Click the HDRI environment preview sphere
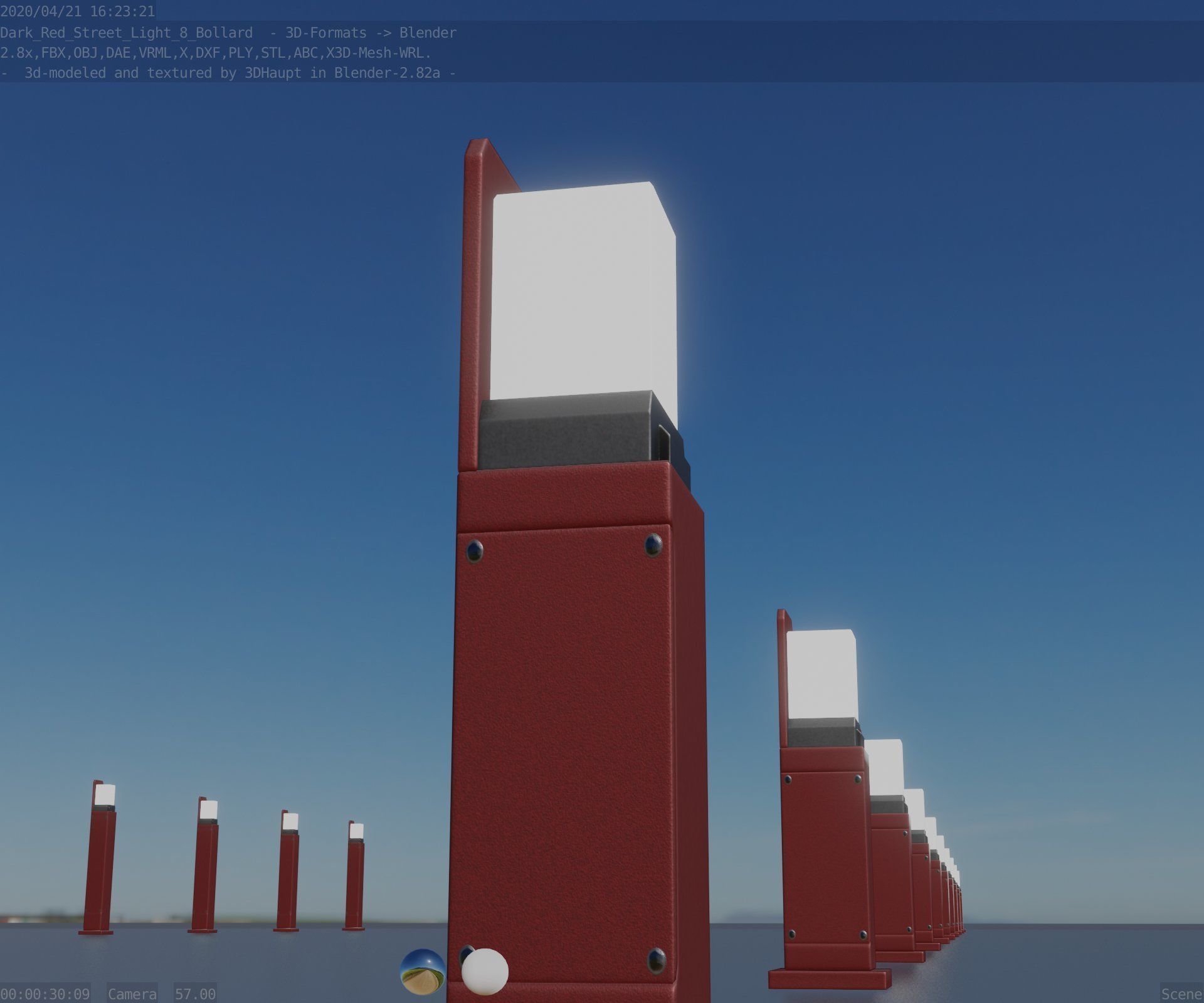1204x1003 pixels. tap(423, 972)
